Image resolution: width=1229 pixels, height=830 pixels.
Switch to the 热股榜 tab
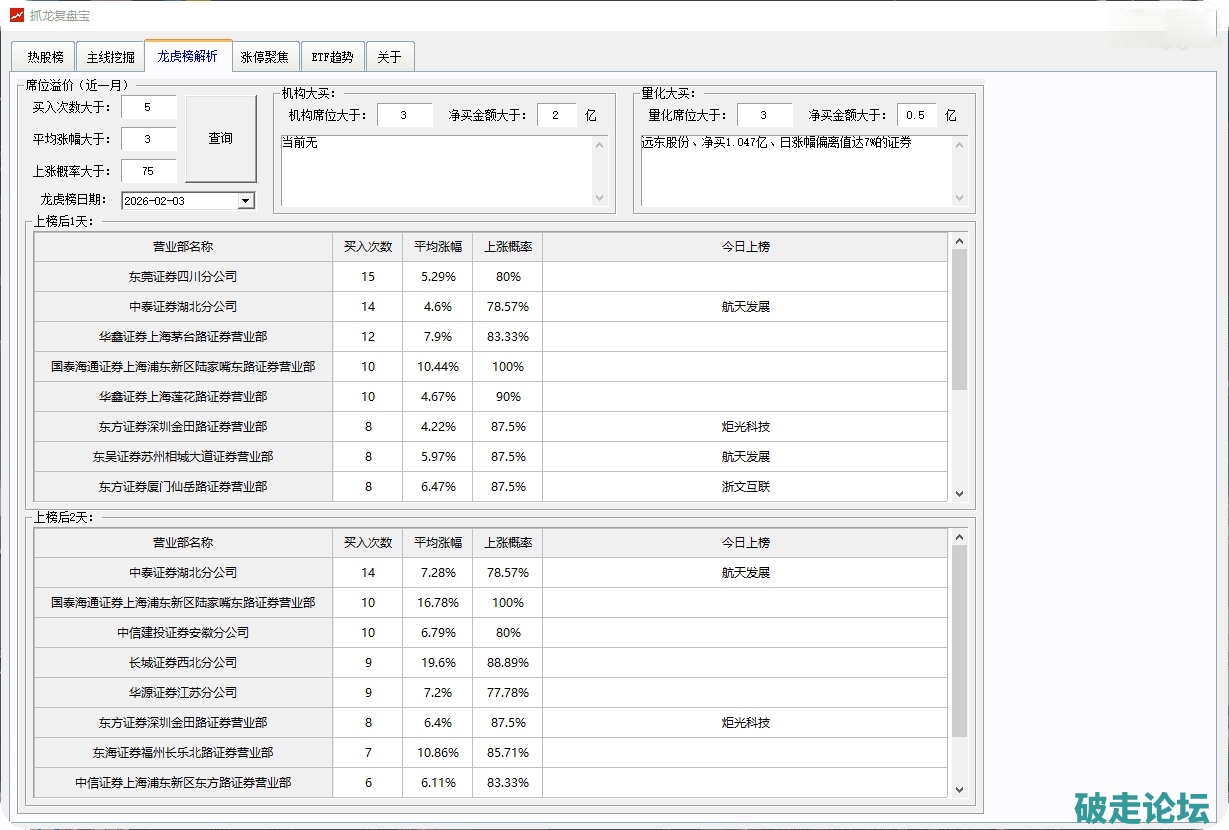point(44,57)
